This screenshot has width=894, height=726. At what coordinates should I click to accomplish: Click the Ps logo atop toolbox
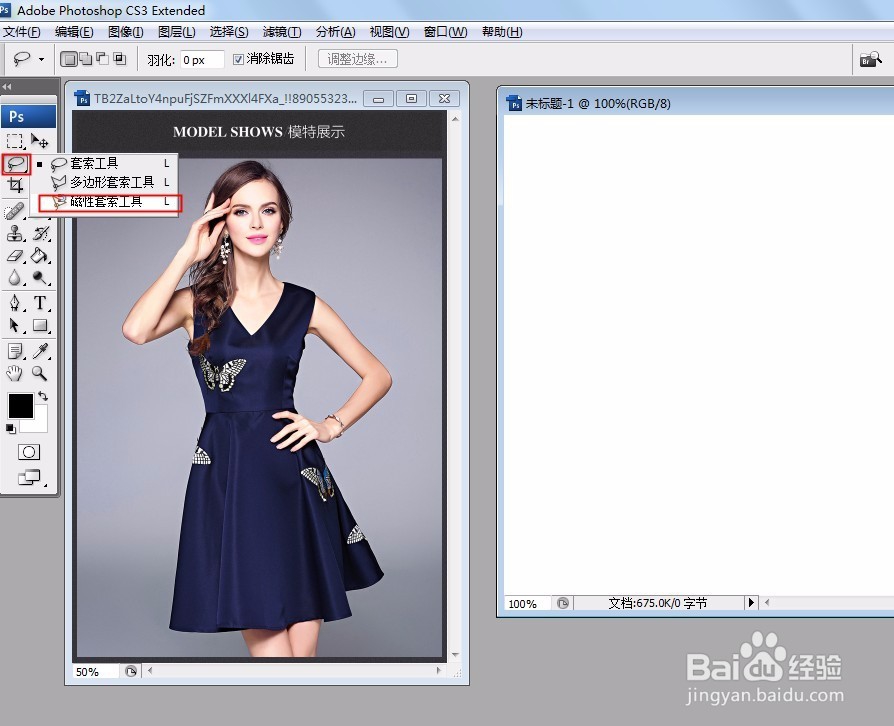(x=29, y=116)
